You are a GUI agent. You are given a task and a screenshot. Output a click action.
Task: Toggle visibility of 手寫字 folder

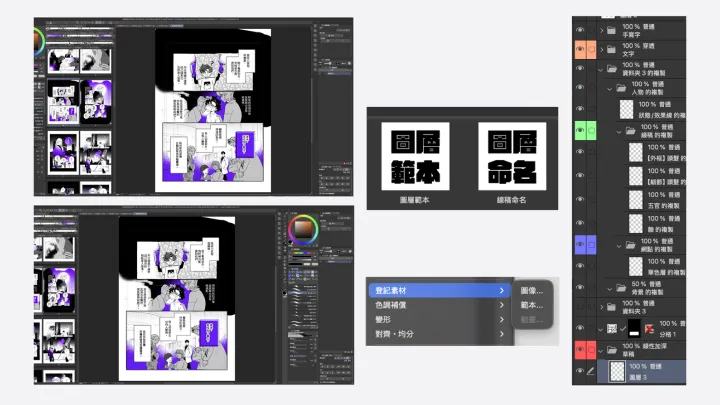pyautogui.click(x=580, y=30)
